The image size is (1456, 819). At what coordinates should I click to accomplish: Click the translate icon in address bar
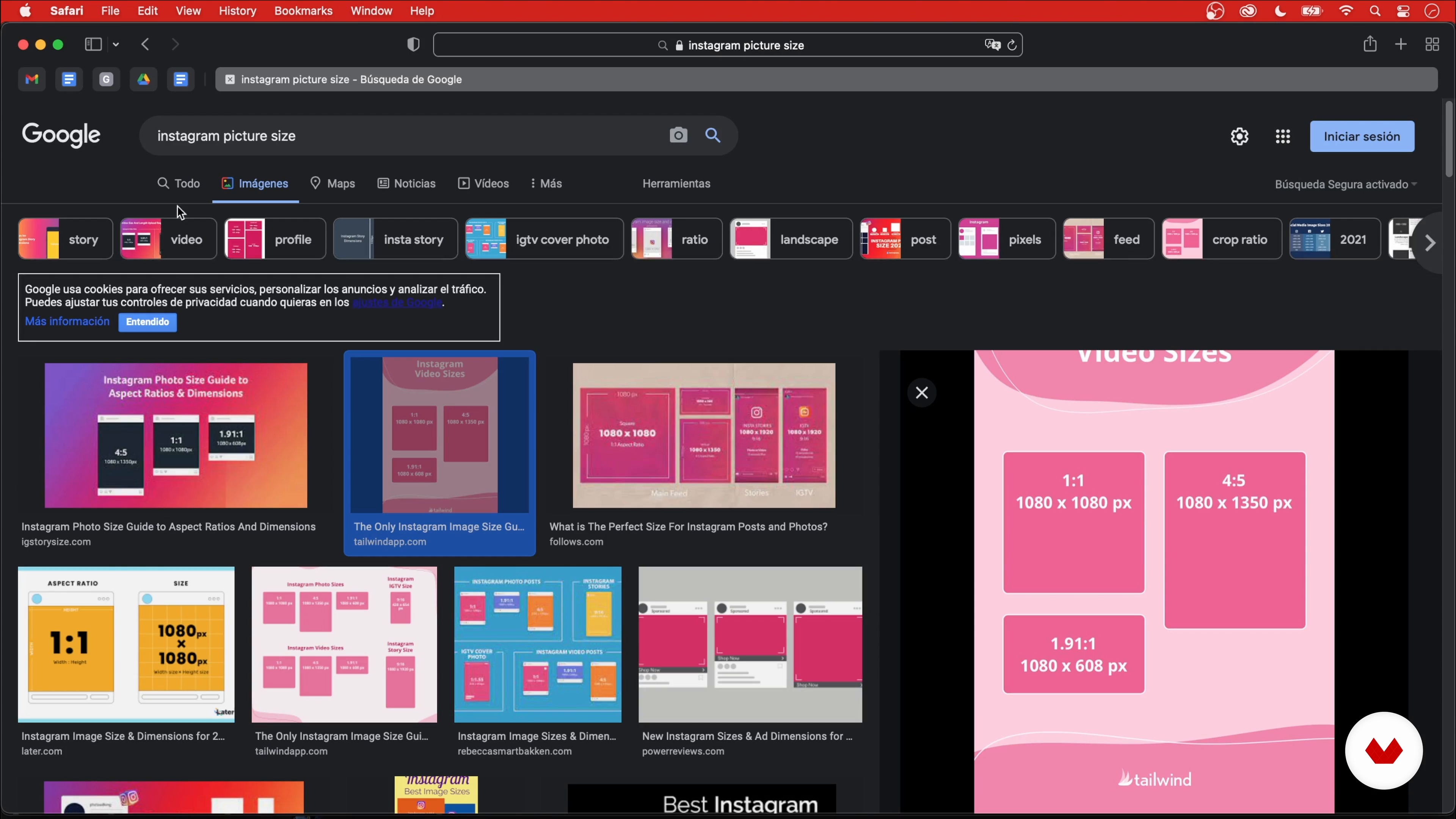pos(992,45)
